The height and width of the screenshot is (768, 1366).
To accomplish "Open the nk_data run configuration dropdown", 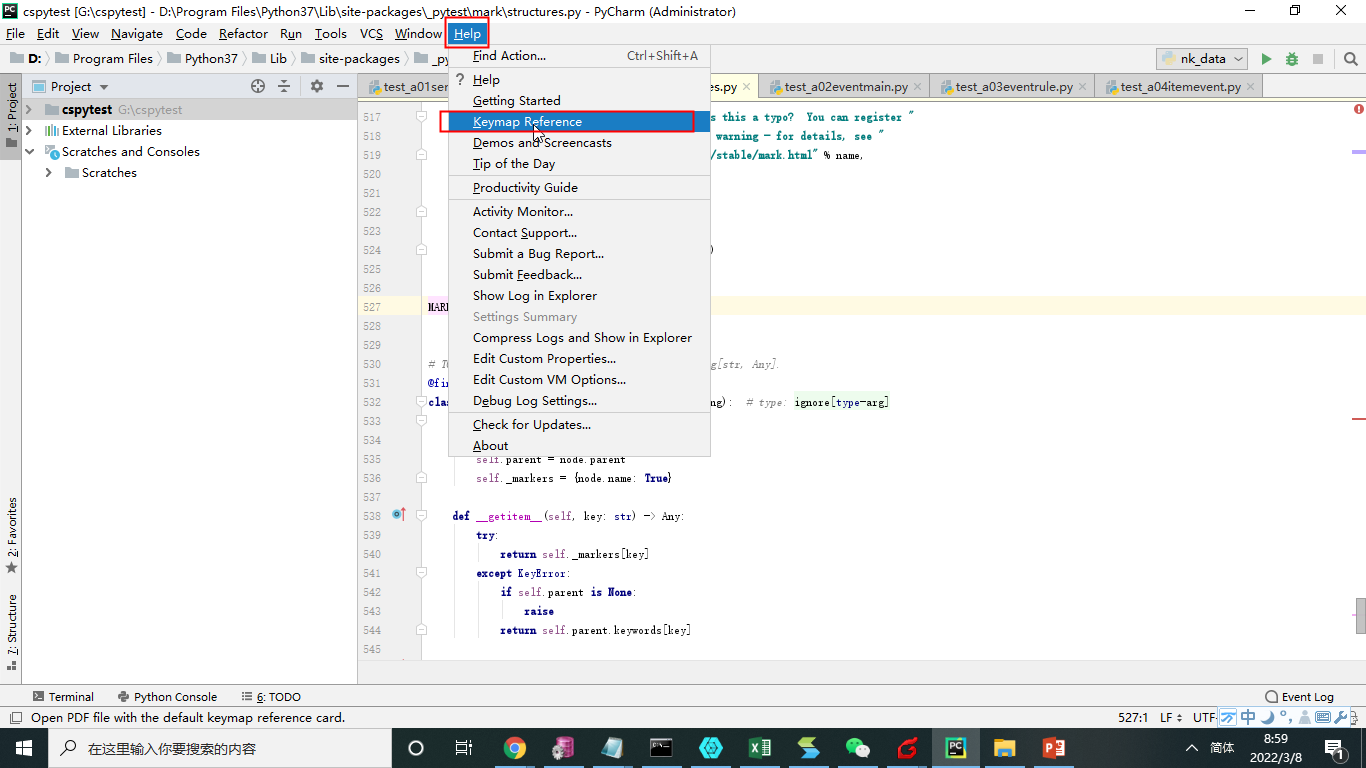I will (x=1201, y=59).
